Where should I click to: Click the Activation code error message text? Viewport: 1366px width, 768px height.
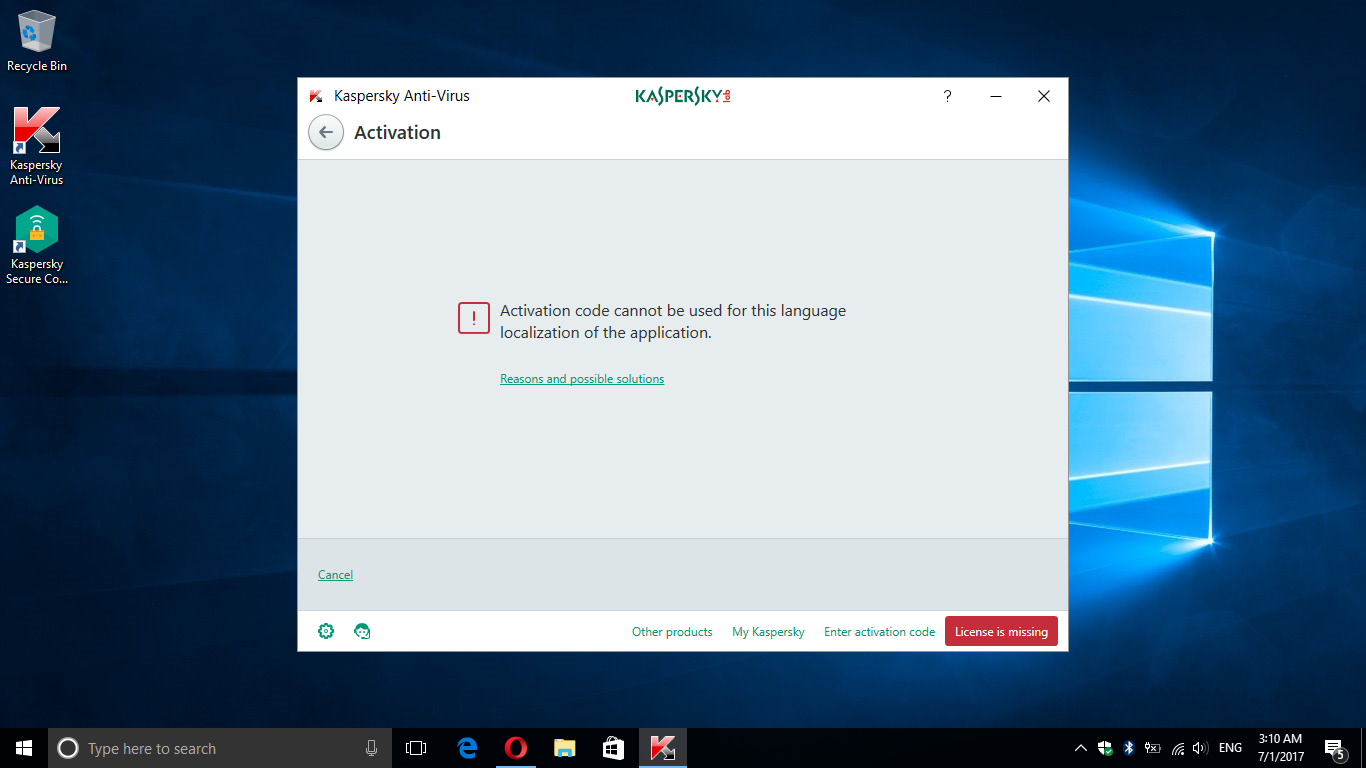[x=673, y=322]
